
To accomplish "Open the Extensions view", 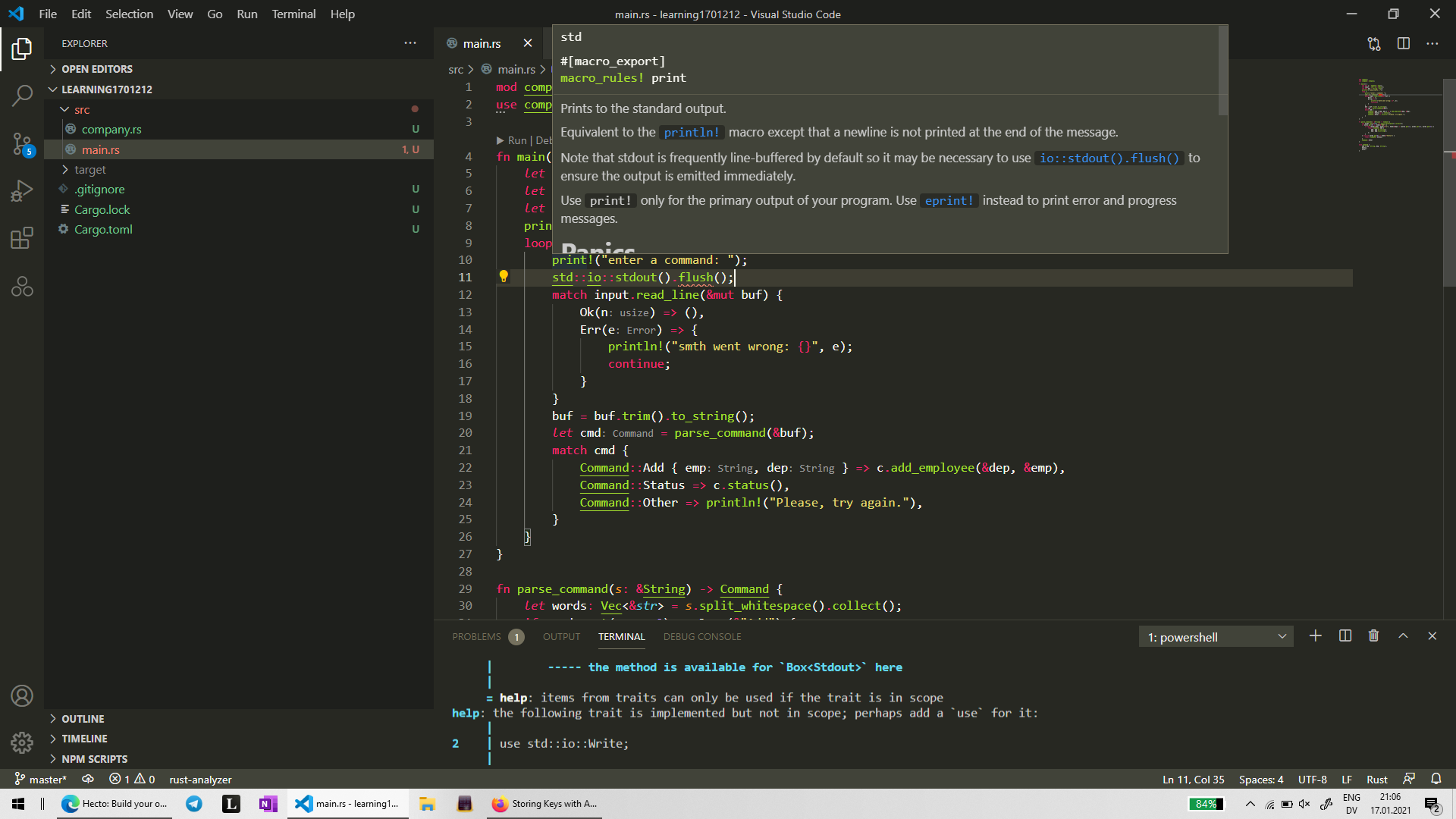I will click(x=22, y=238).
